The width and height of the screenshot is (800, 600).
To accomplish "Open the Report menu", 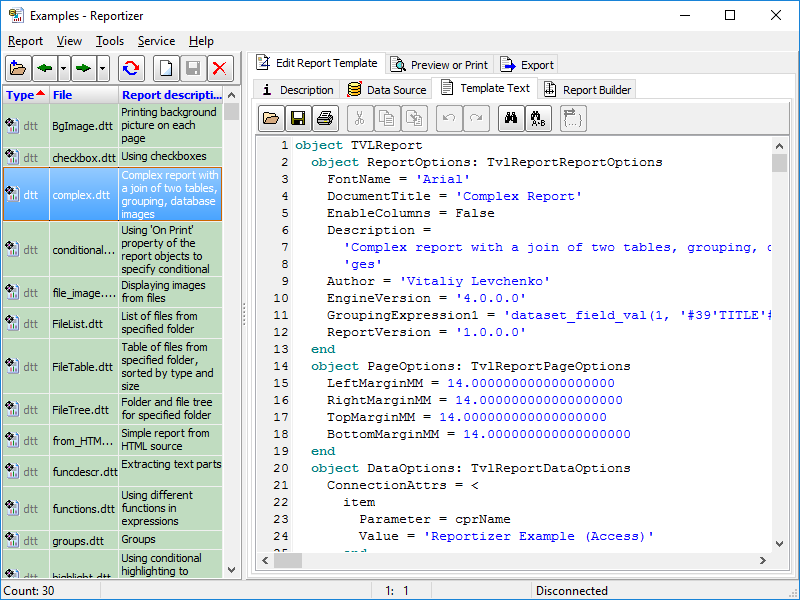I will tap(25, 41).
